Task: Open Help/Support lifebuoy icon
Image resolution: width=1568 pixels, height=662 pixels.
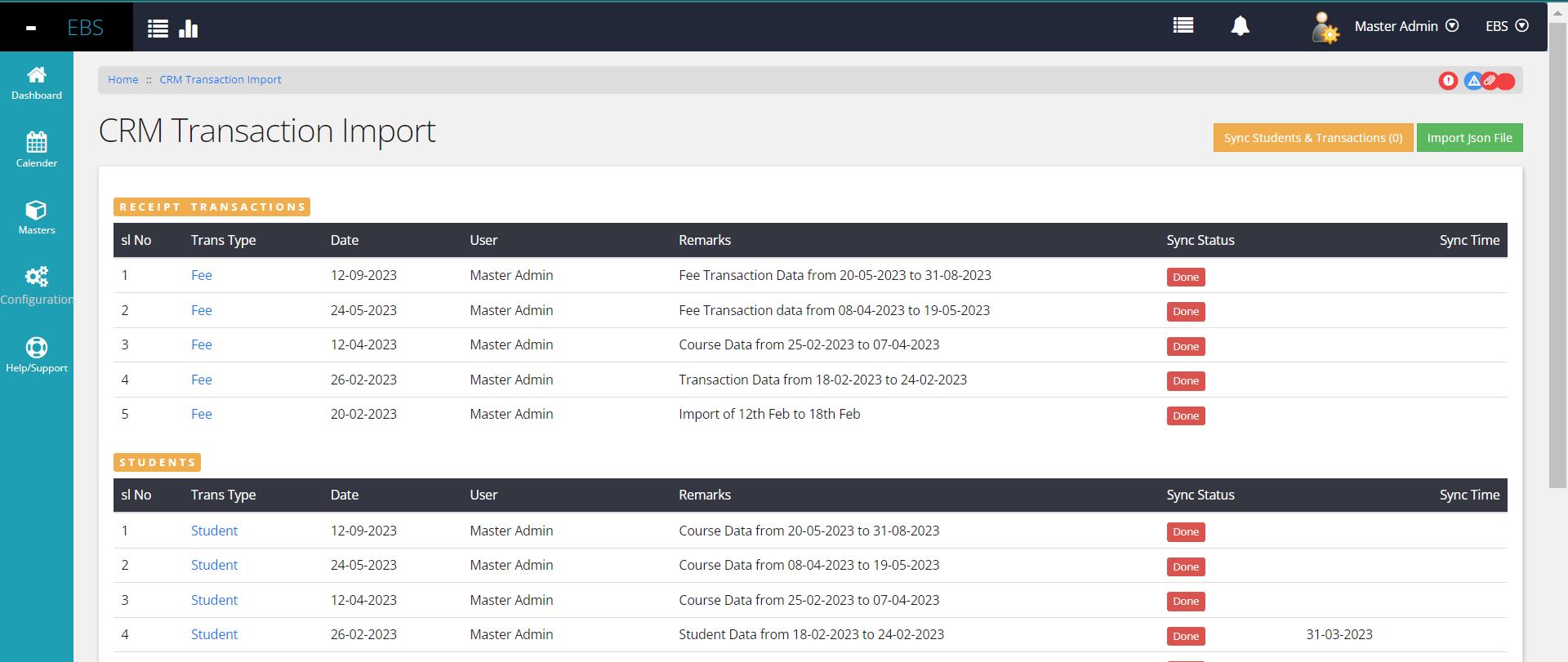Action: pos(37,355)
